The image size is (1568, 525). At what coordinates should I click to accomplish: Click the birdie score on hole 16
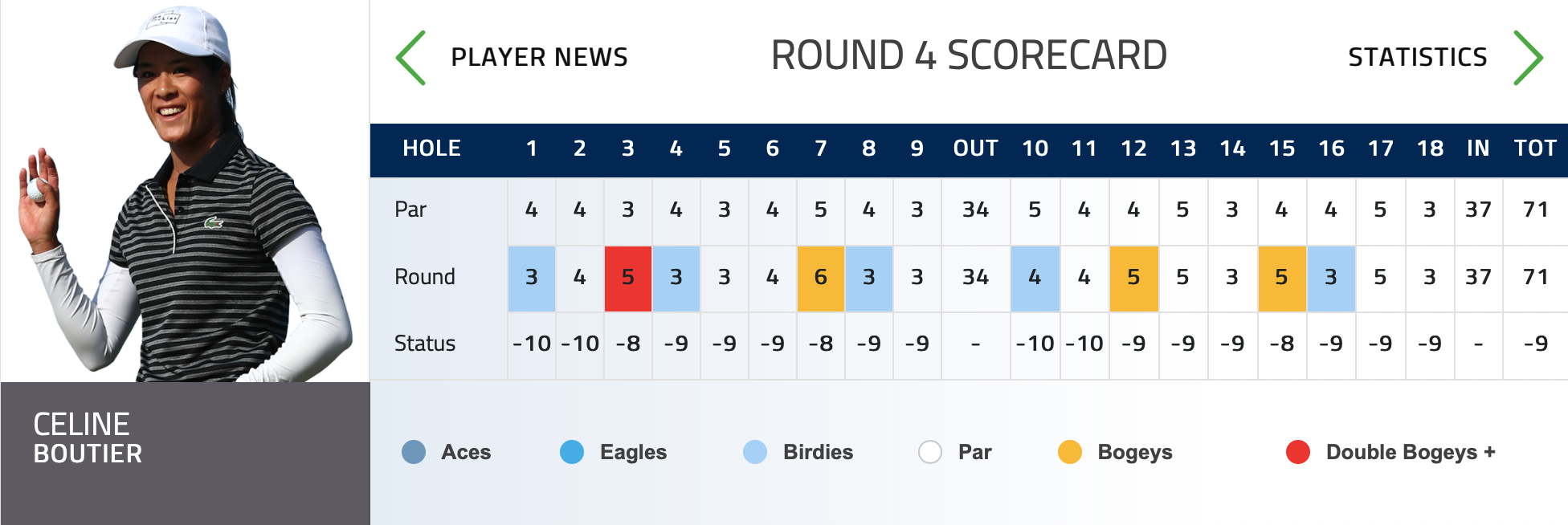[1331, 278]
